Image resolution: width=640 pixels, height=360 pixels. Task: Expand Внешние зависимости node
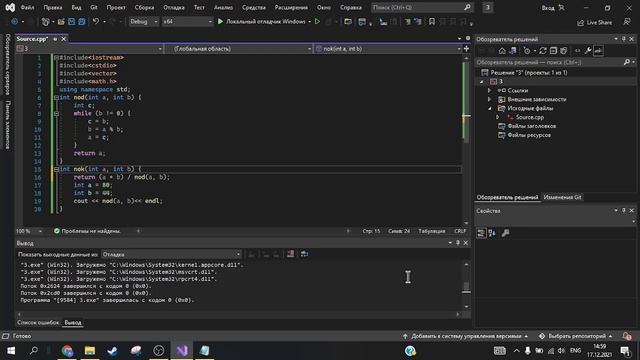[x=489, y=99]
